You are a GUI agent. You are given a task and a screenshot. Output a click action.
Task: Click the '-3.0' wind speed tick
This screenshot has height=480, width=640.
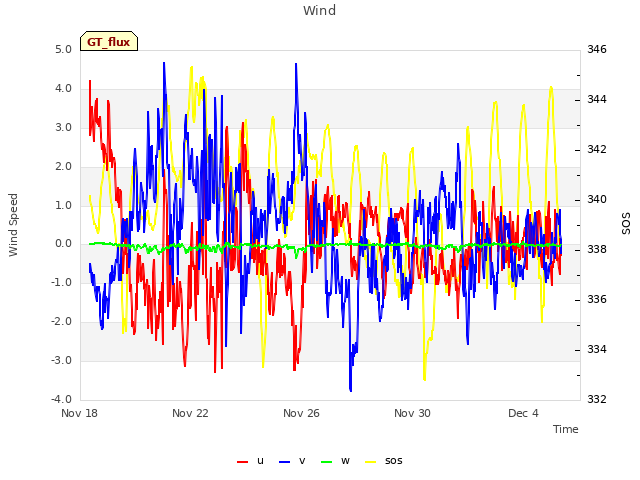(x=61, y=360)
